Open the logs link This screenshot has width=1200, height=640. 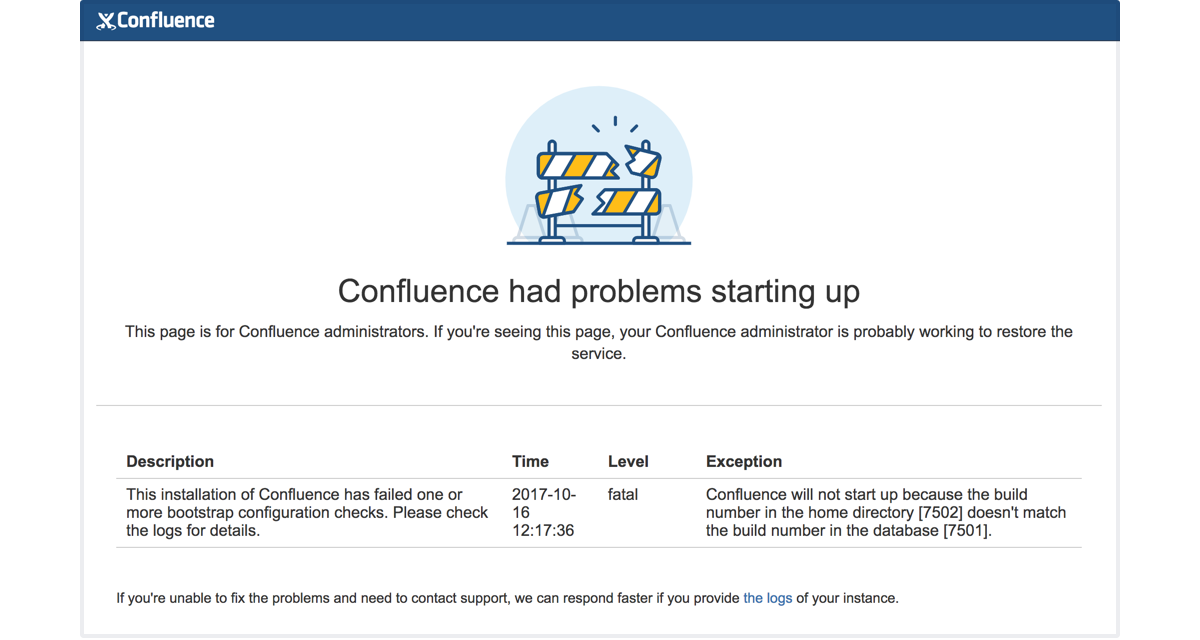pyautogui.click(x=767, y=598)
